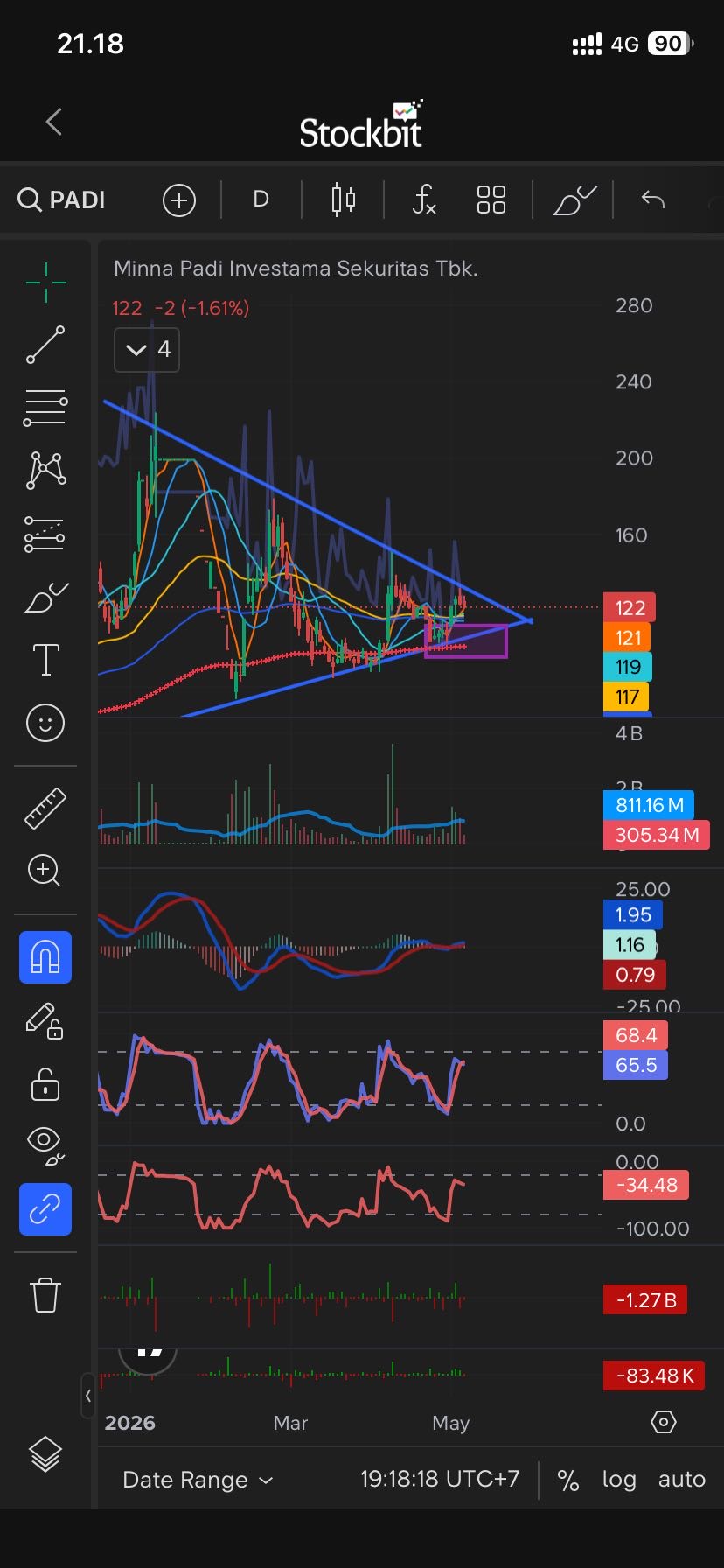This screenshot has width=724, height=1568.
Task: Open the chart layout grid icon
Action: coord(491,200)
